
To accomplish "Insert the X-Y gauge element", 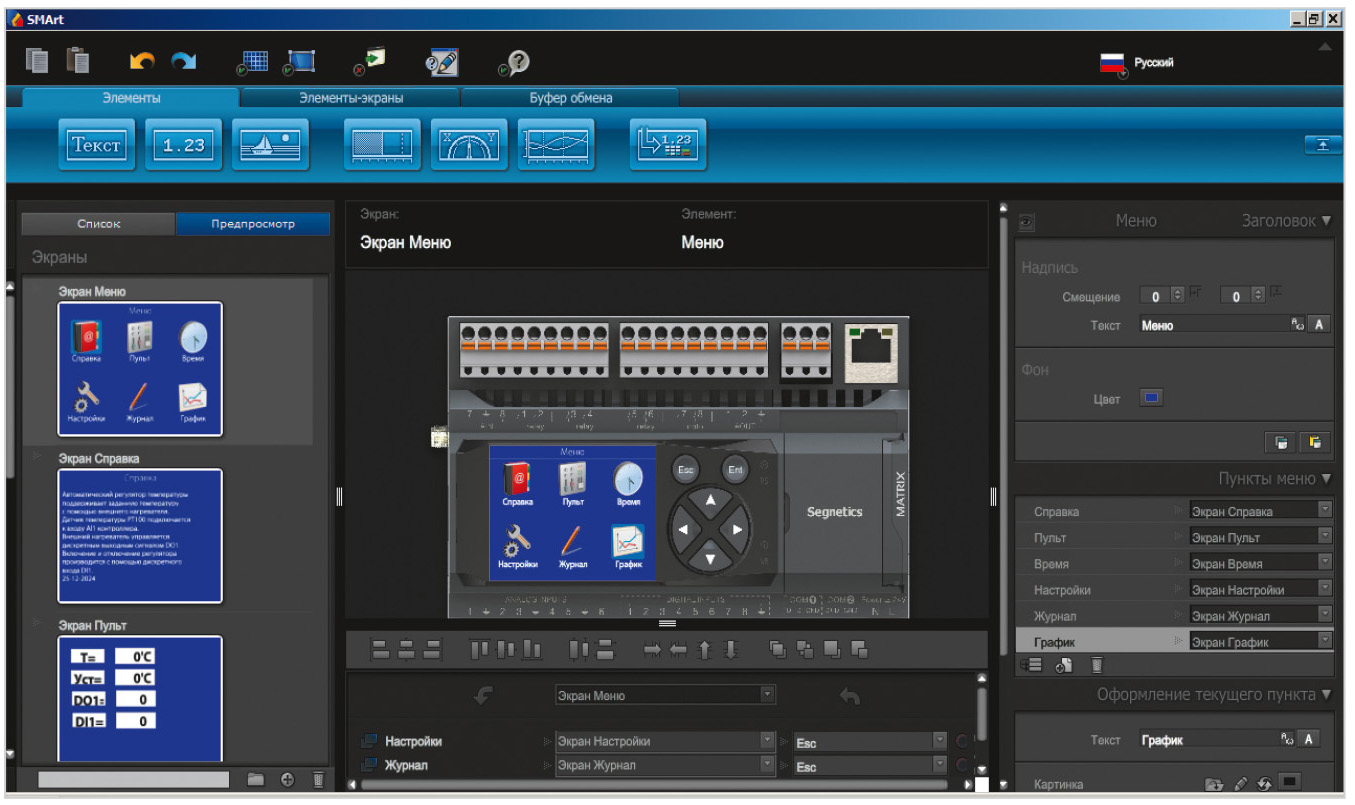I will pos(469,145).
